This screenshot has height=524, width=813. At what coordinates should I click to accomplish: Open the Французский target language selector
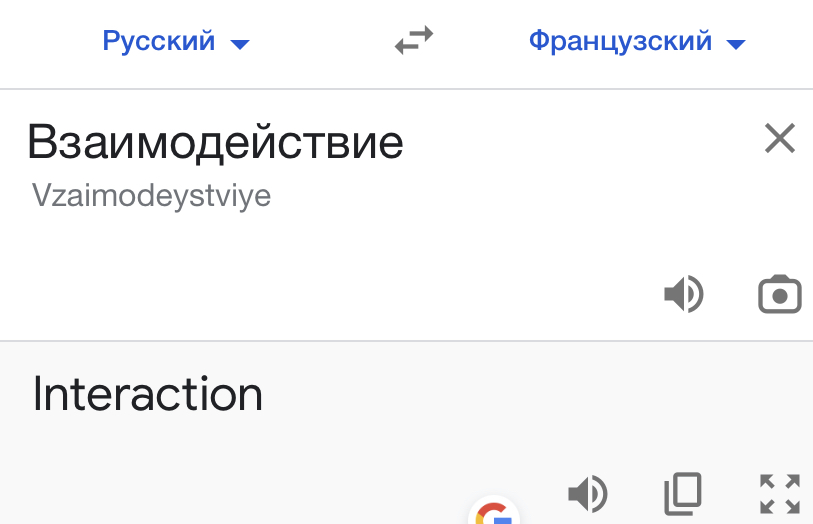click(620, 42)
